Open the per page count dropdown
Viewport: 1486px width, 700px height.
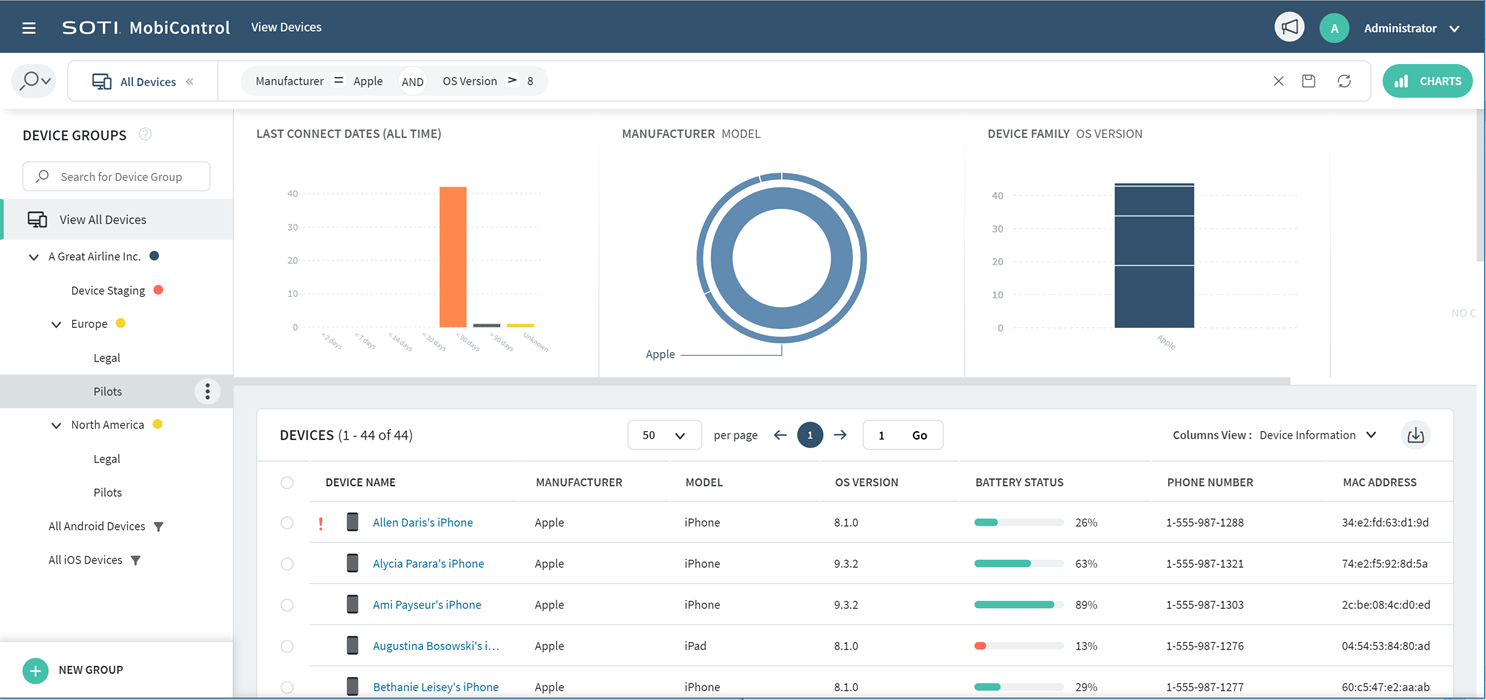point(664,435)
